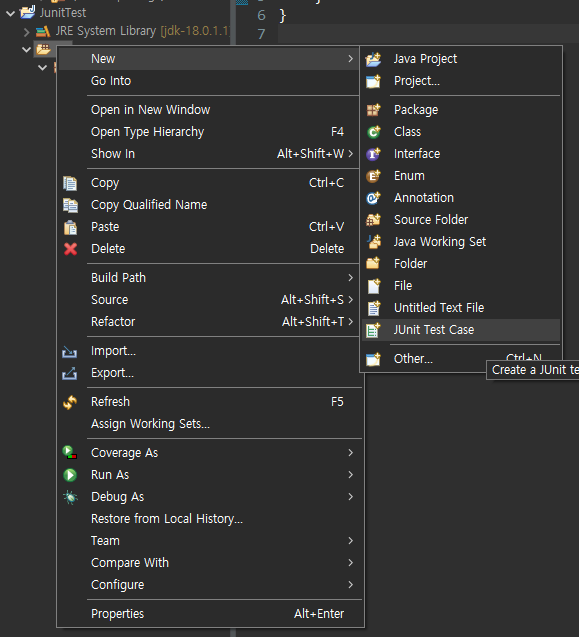
Task: Select the JunitTest project label
Action: click(63, 13)
